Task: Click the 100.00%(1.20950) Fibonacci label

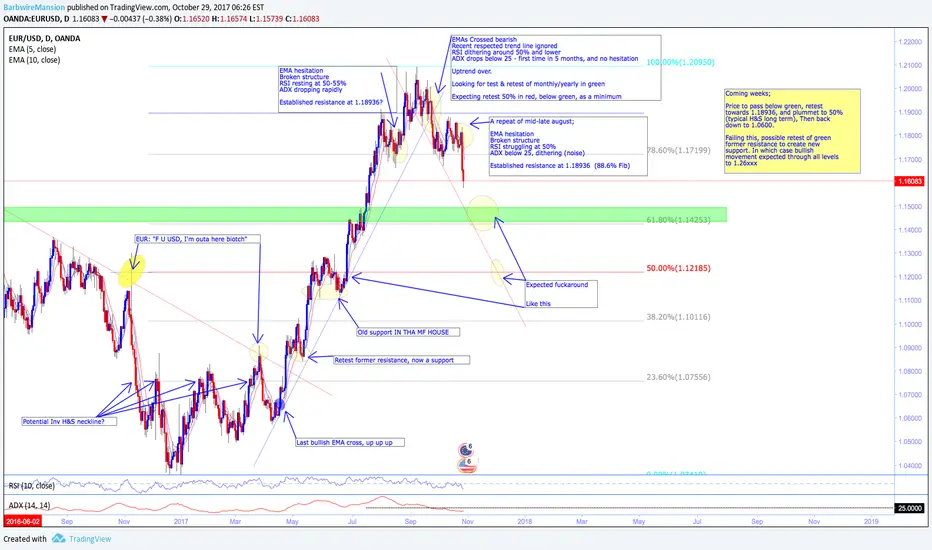Action: [681, 62]
